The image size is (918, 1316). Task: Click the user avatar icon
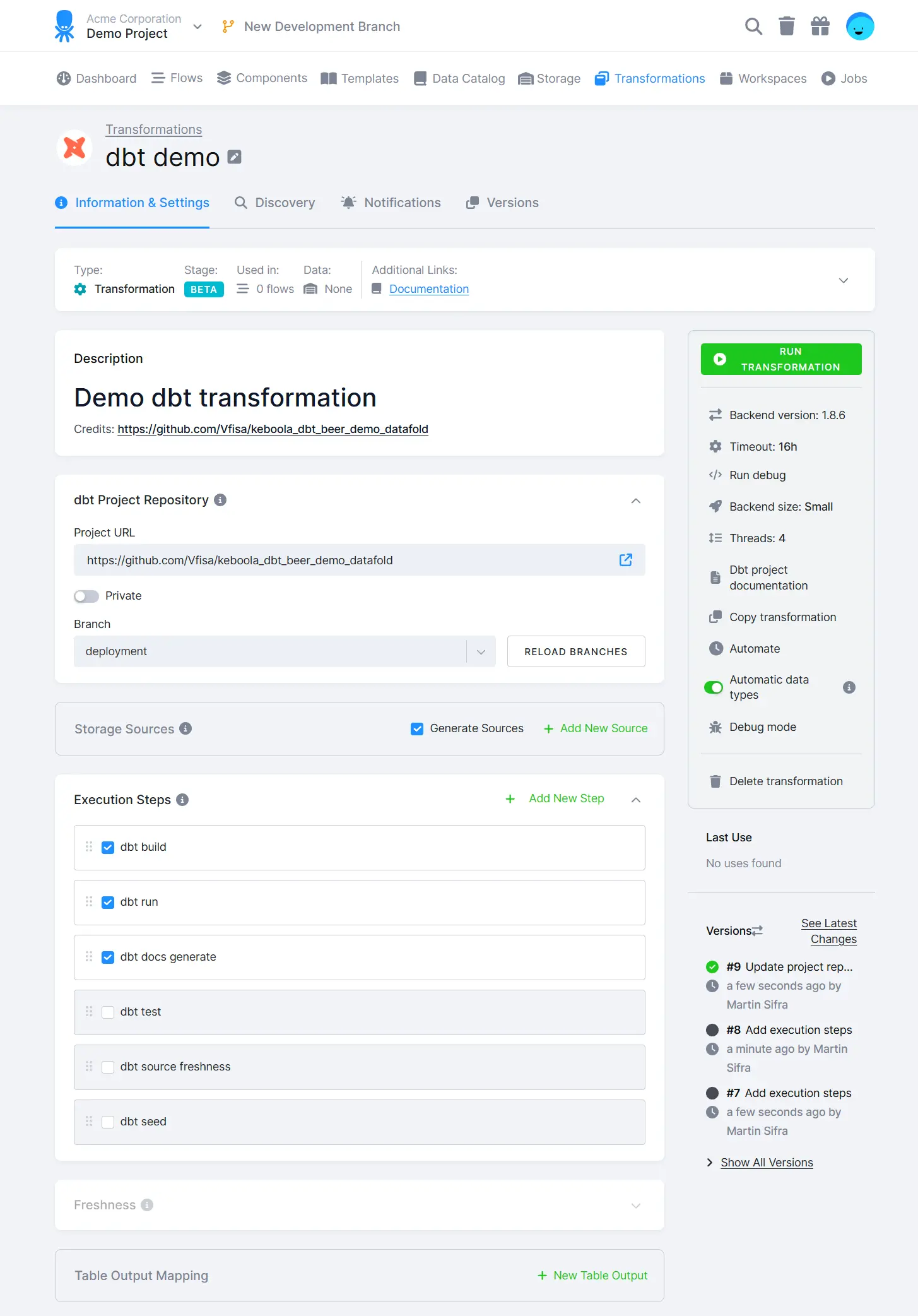pos(859,27)
